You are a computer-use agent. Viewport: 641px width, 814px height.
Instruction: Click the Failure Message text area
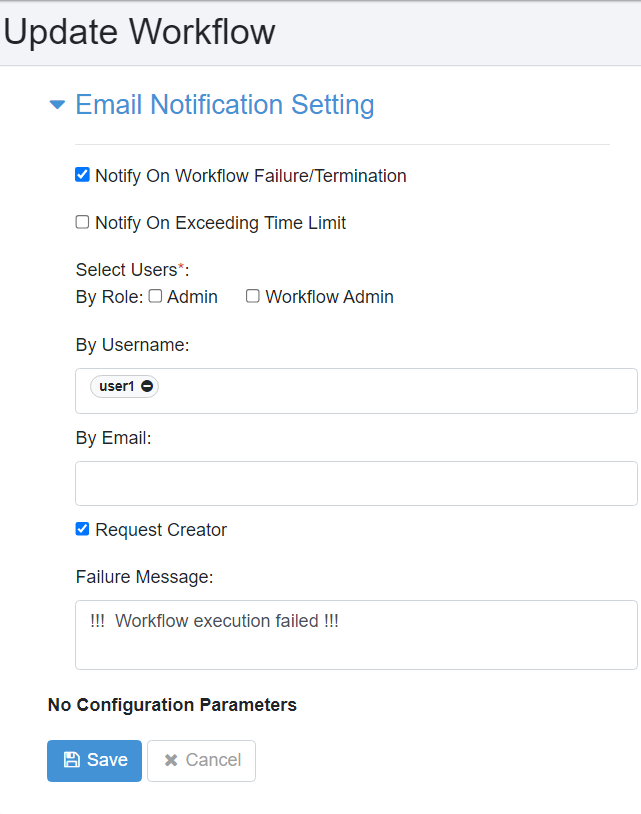(x=356, y=635)
